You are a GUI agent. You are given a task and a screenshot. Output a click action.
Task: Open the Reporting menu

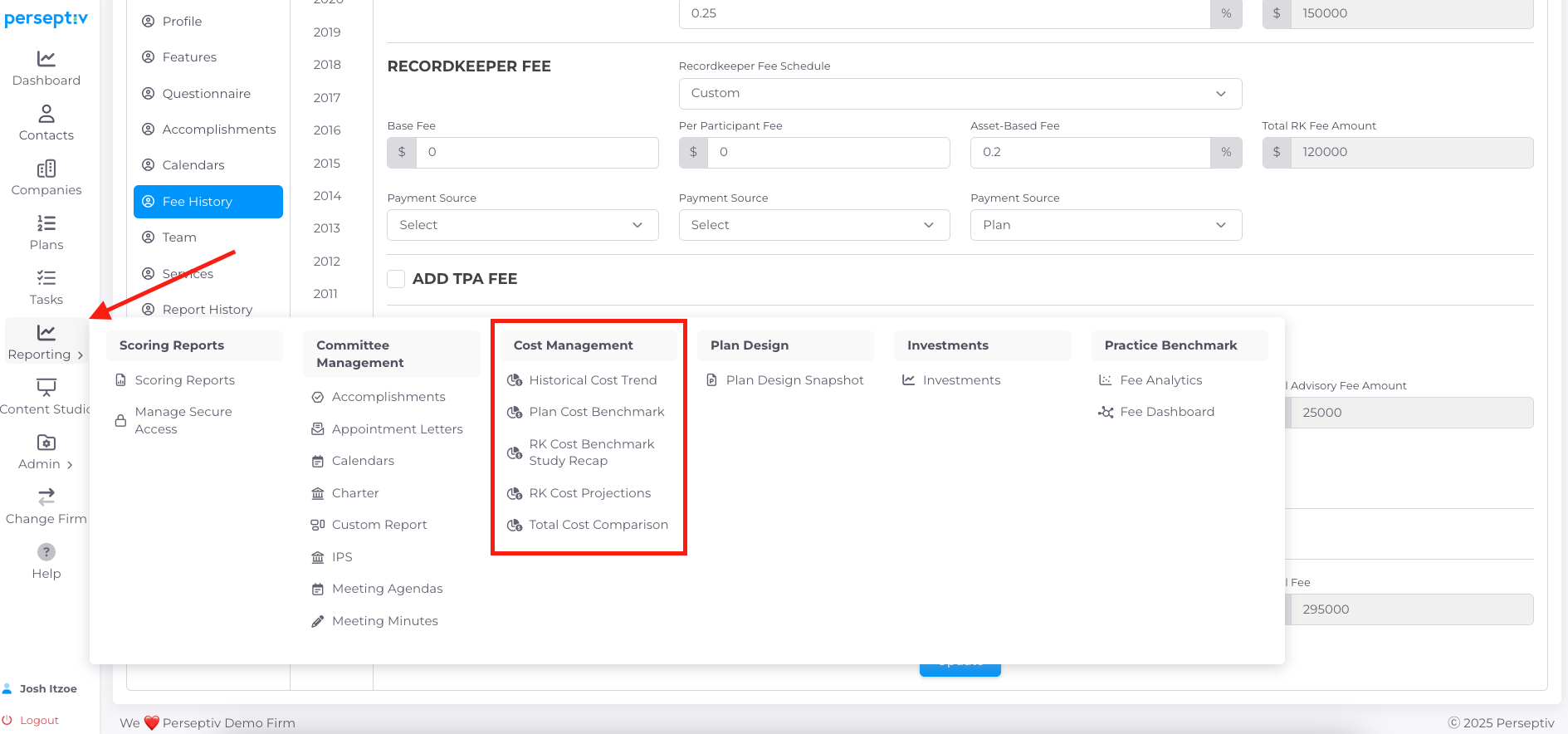pos(46,343)
